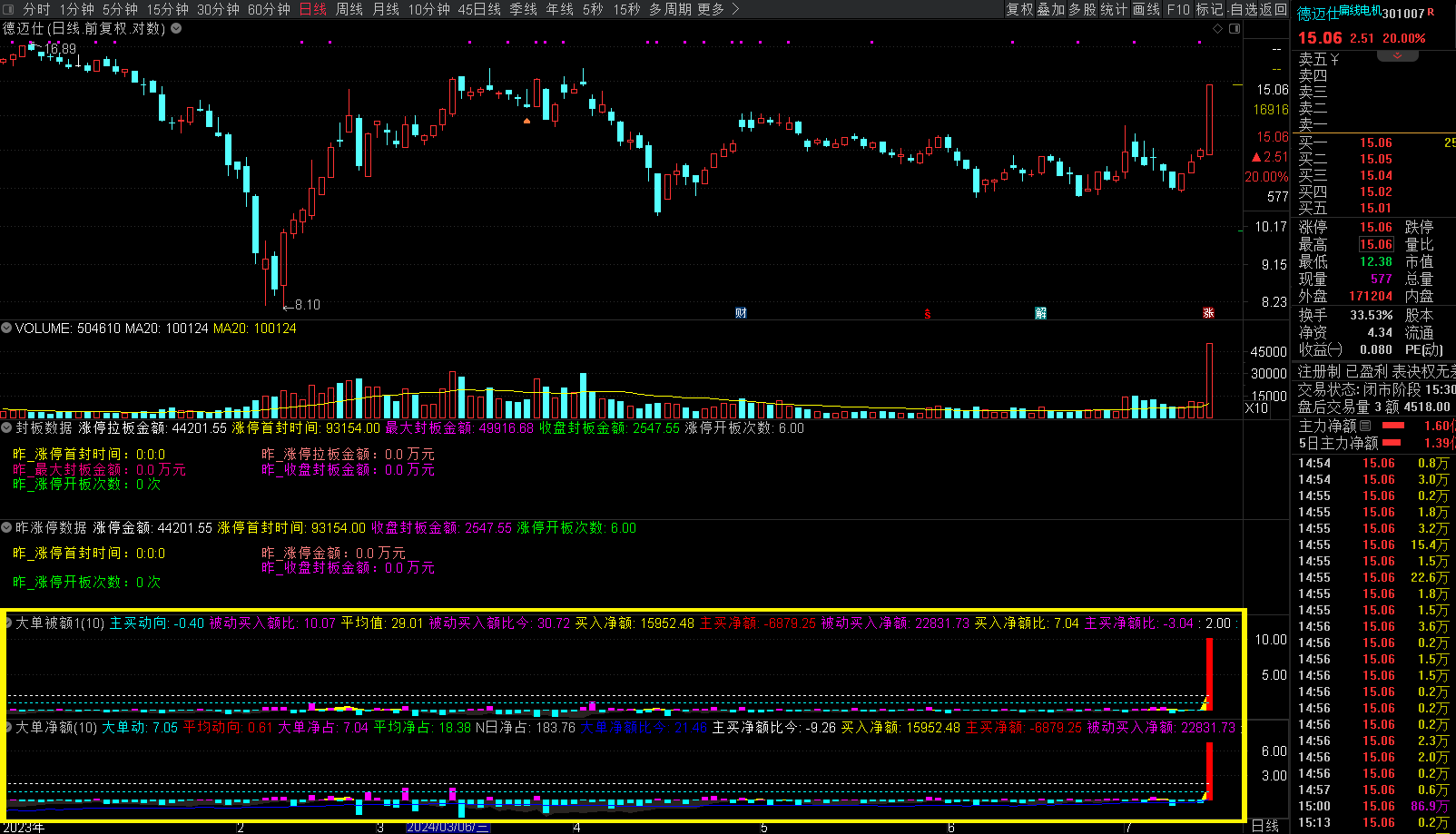Toggle the 叠加 overlay option

1051,9
